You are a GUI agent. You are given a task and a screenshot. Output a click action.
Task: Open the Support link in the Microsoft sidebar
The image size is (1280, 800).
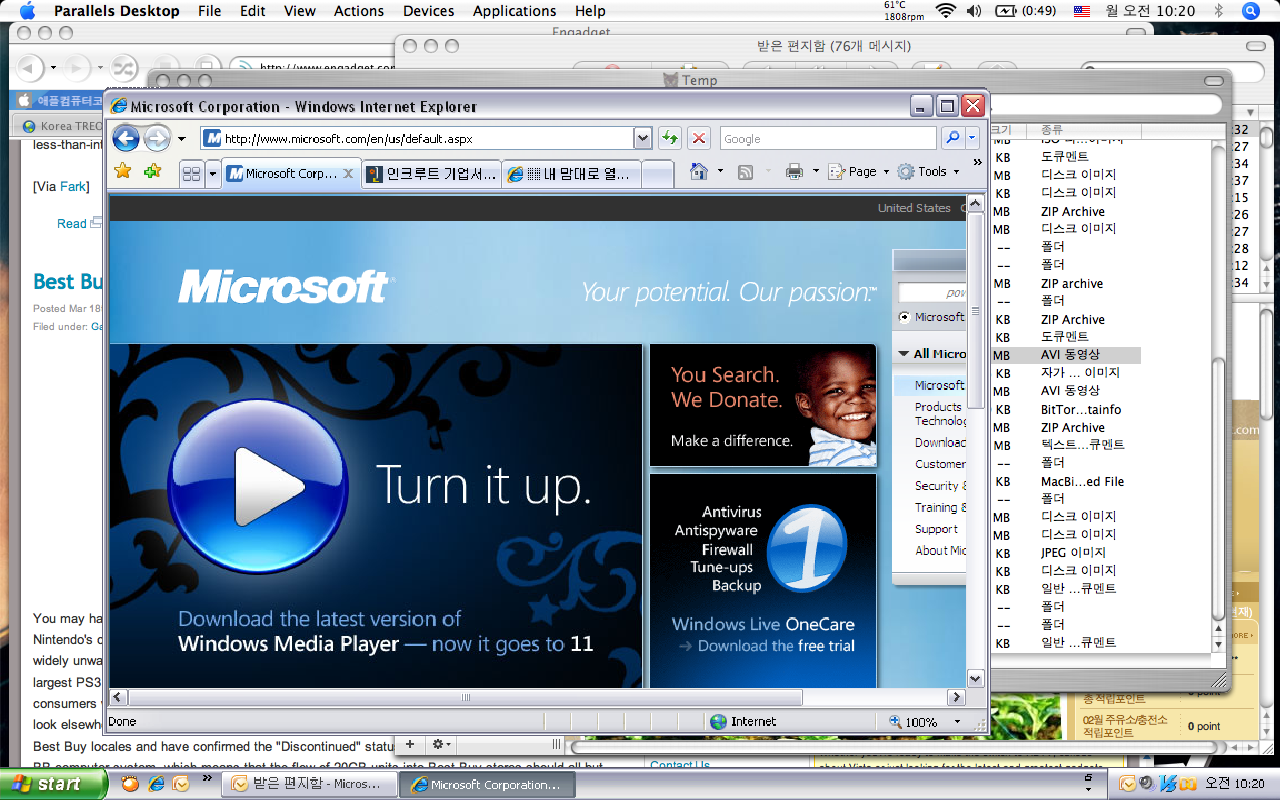(936, 529)
